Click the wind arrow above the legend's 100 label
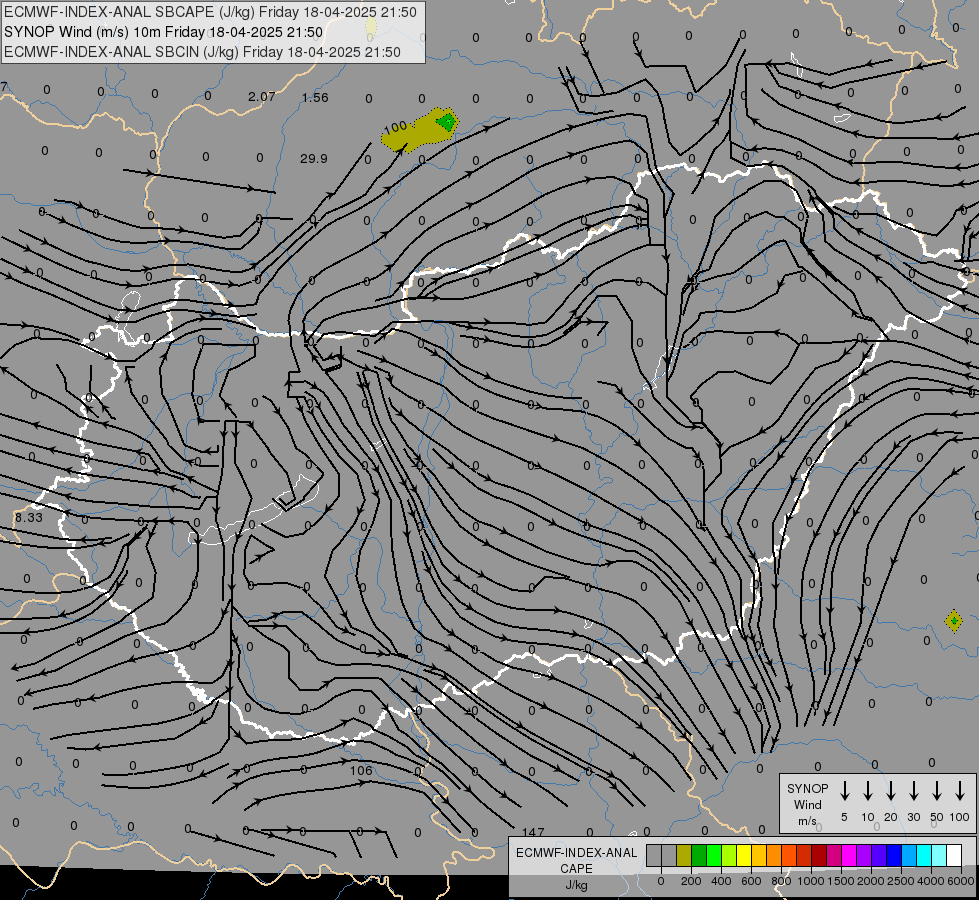Viewport: 979px width, 900px height. point(960,791)
